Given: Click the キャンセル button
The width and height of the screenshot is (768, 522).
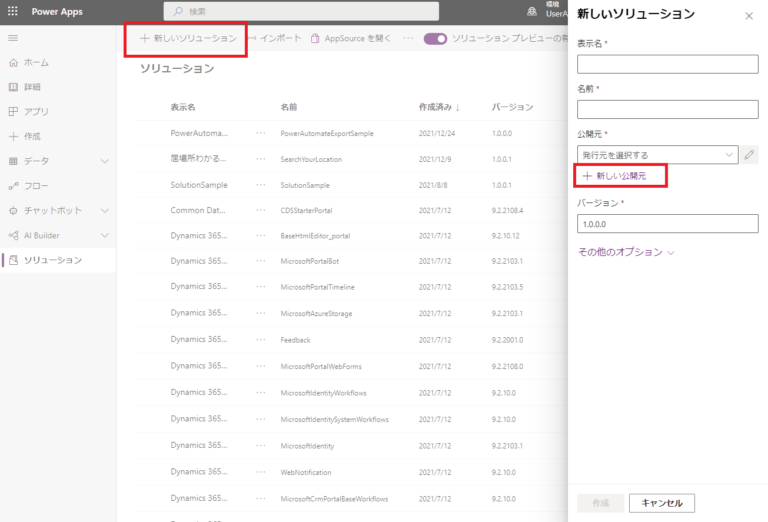Looking at the screenshot, I should point(661,503).
